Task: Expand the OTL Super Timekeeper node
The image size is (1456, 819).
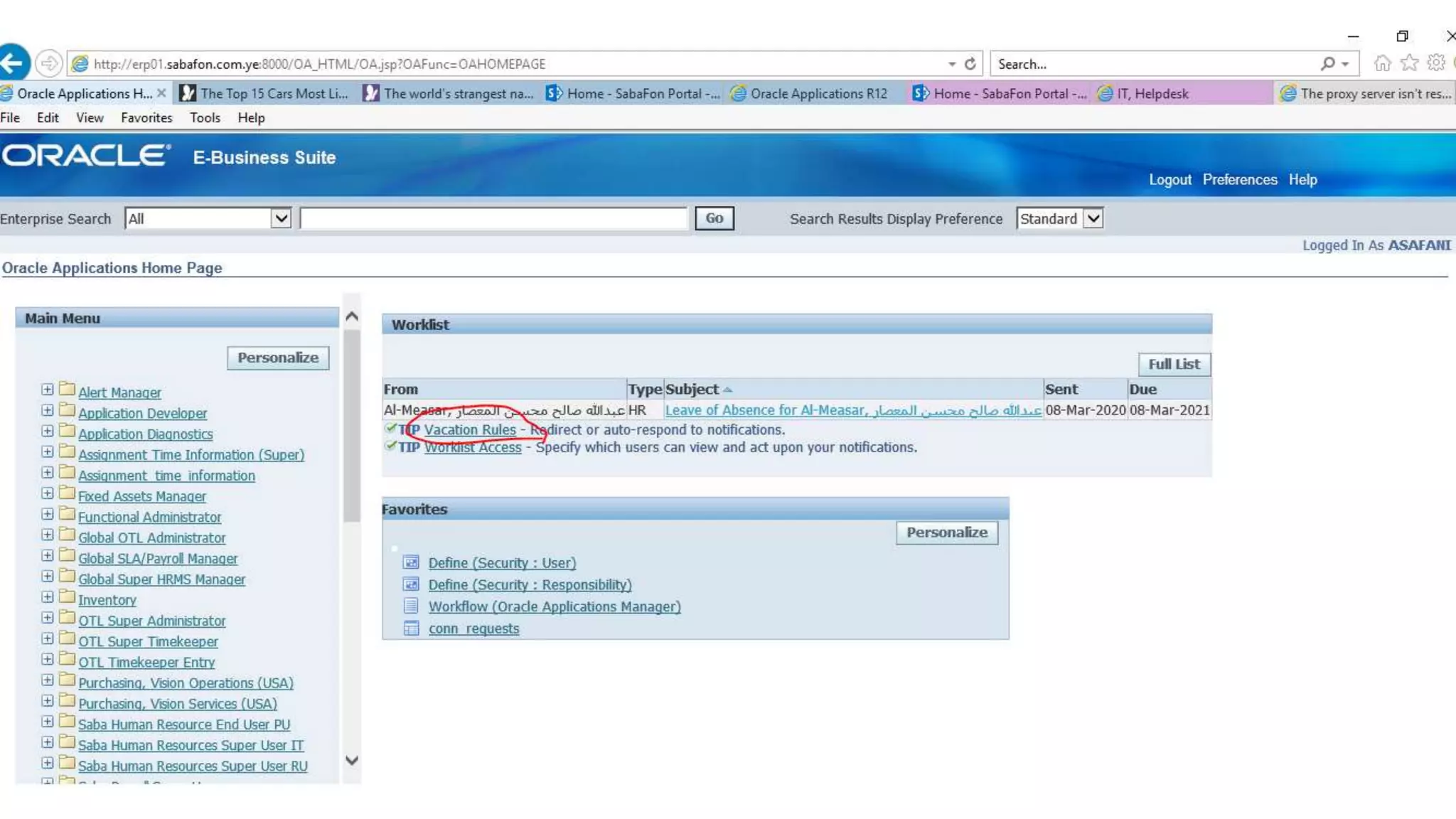Action: point(47,638)
